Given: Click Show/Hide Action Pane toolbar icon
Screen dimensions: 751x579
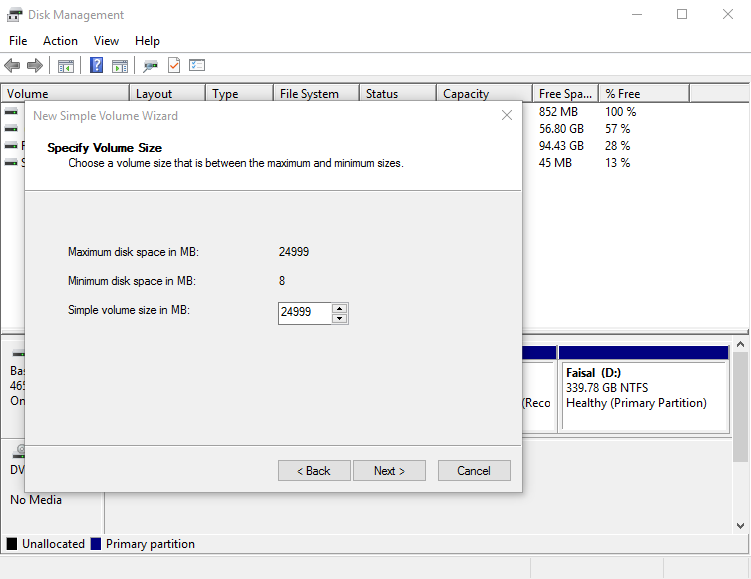Looking at the screenshot, I should (120, 66).
